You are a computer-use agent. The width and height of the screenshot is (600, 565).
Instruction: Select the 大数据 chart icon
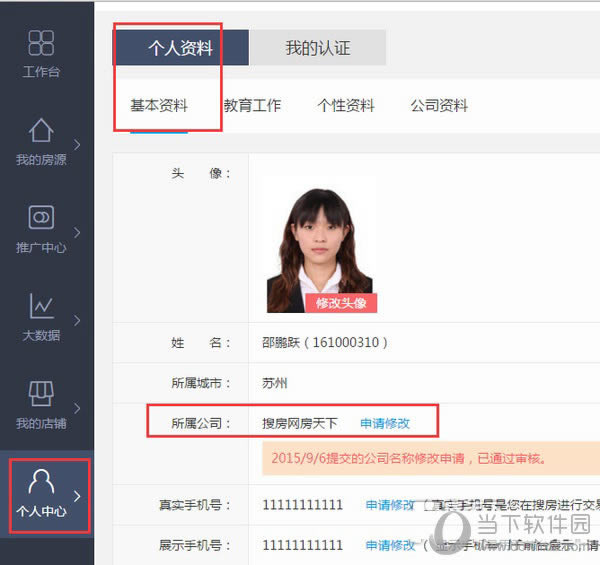click(x=41, y=306)
